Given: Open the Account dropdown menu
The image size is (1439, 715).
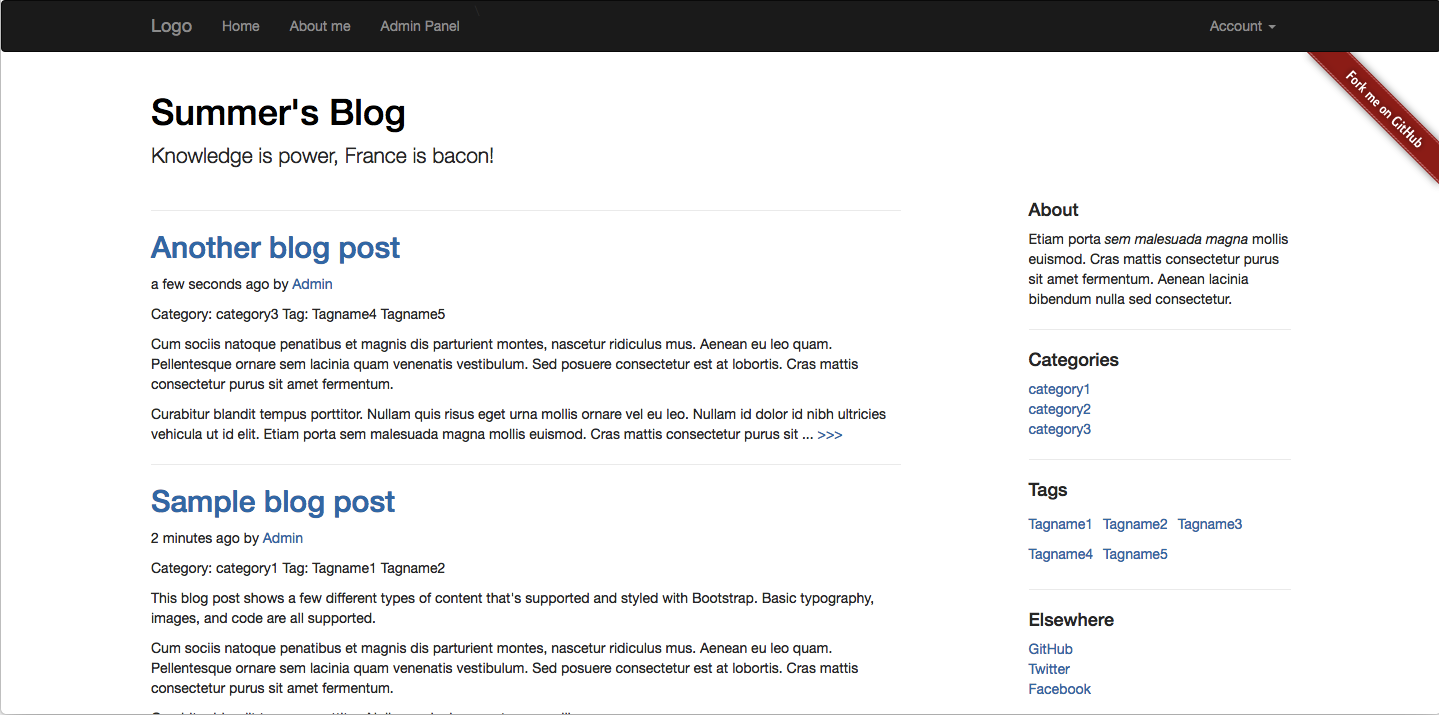Looking at the screenshot, I should coord(1240,26).
